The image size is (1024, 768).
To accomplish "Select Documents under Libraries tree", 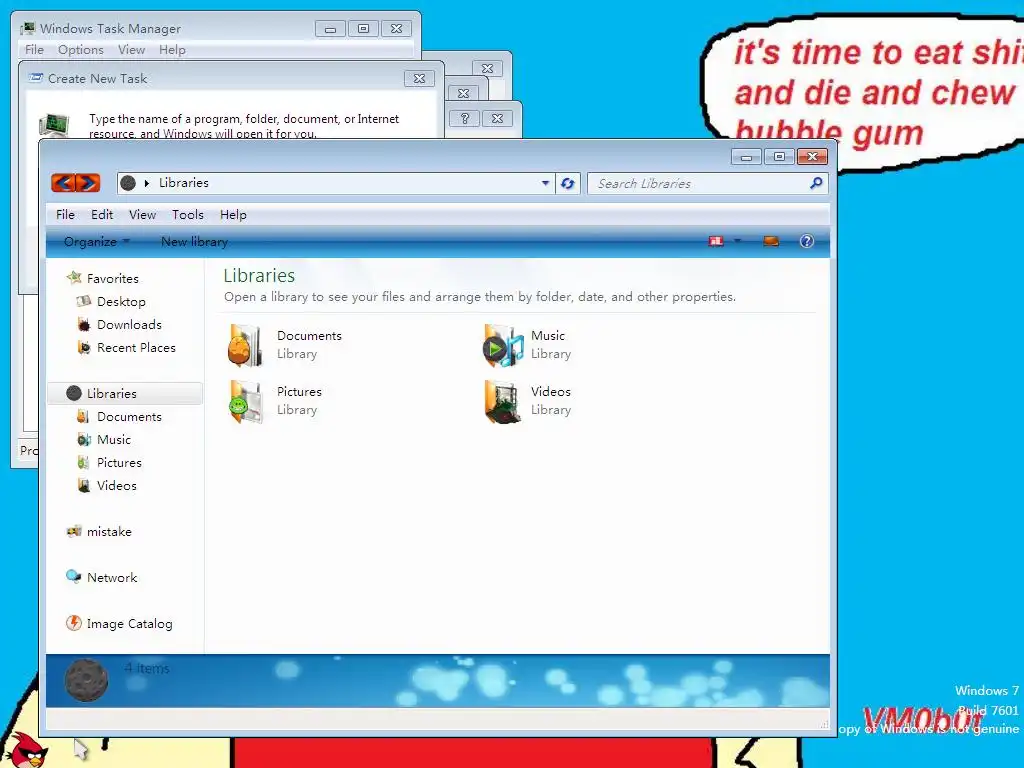I will click(129, 417).
